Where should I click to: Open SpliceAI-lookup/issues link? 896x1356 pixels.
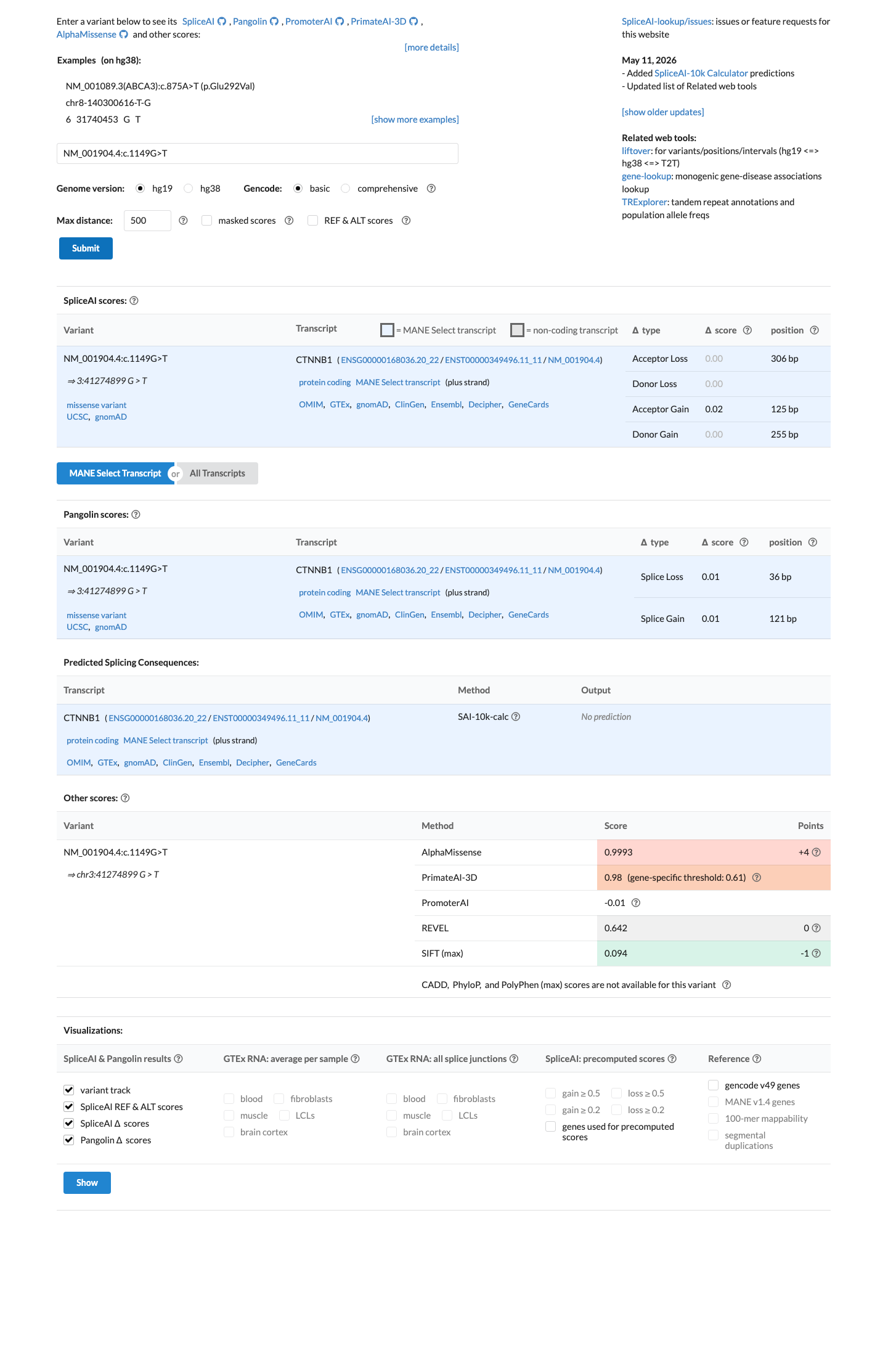pyautogui.click(x=667, y=22)
